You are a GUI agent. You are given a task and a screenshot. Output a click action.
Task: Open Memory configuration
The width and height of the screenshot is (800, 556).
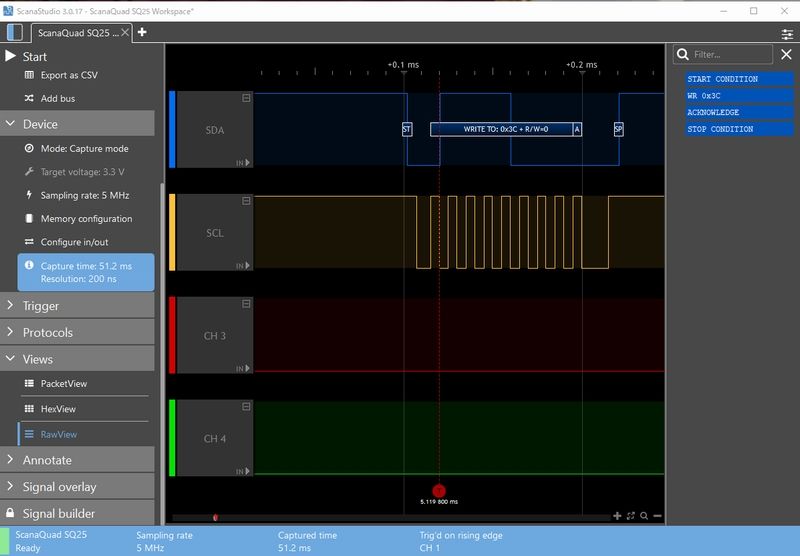(86, 218)
